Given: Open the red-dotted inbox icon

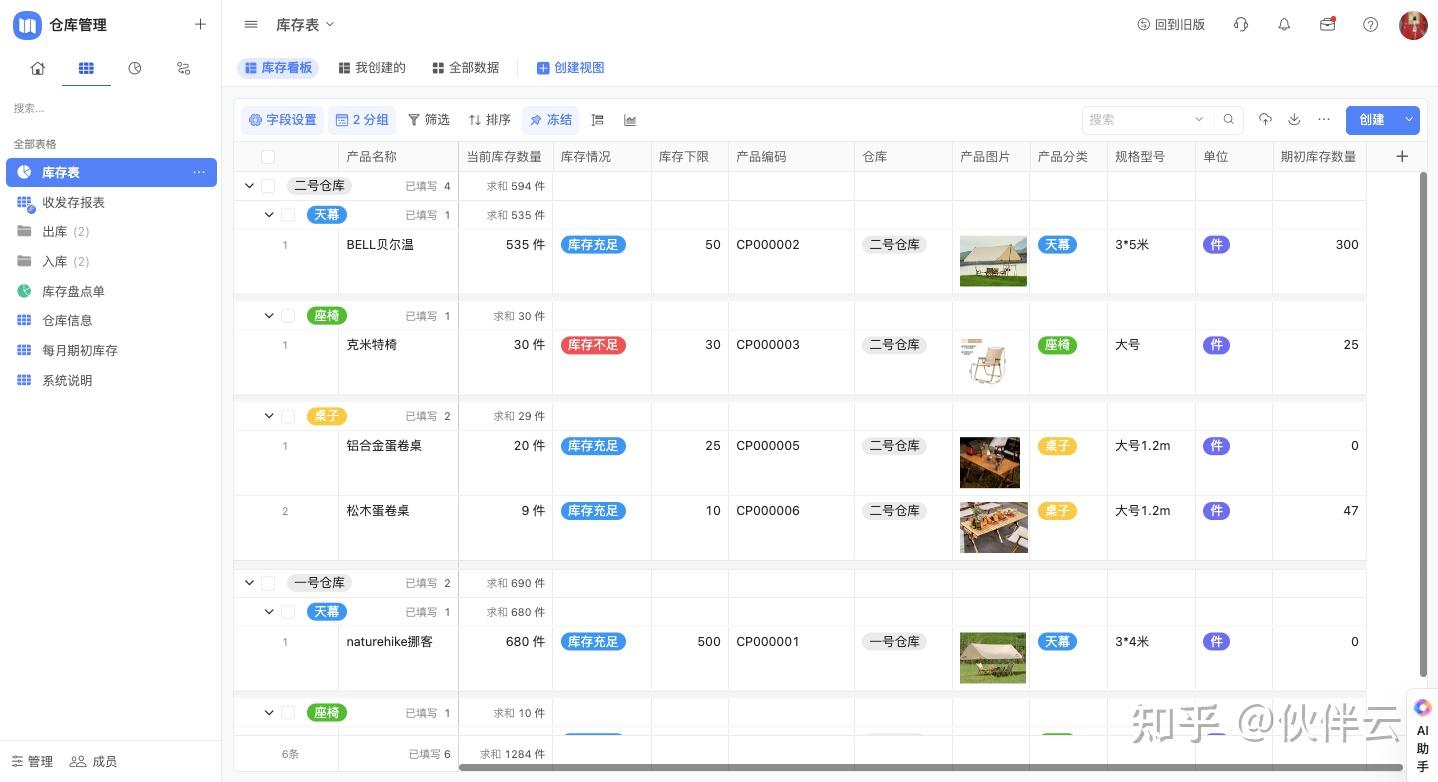Looking at the screenshot, I should (1328, 24).
